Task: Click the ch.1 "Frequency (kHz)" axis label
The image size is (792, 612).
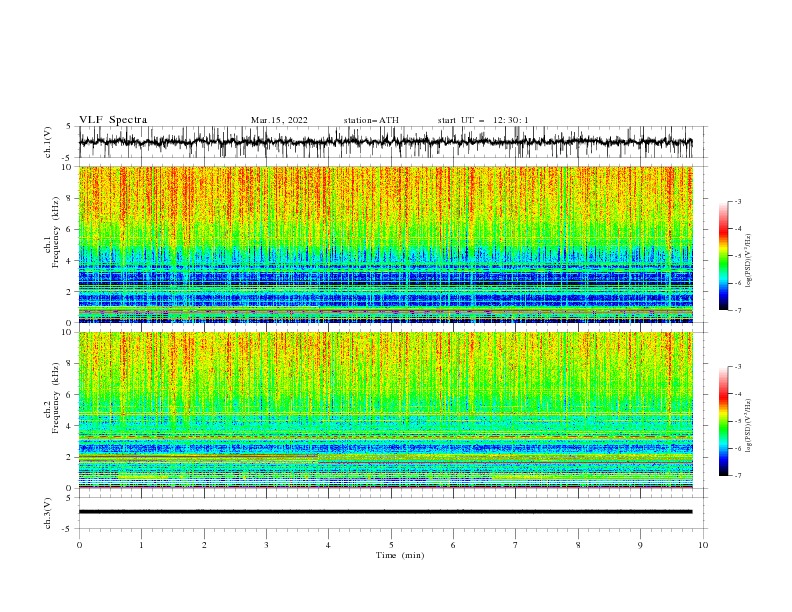Action: pyautogui.click(x=56, y=232)
